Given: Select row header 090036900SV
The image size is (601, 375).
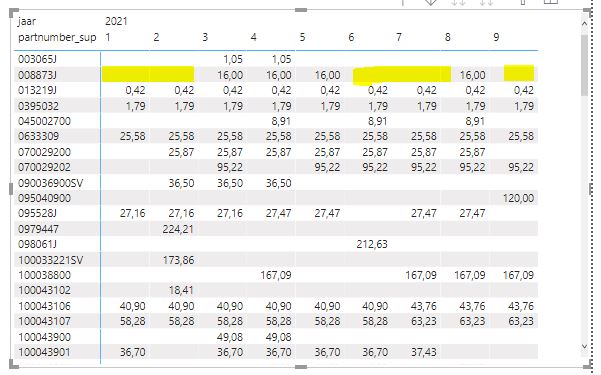Looking at the screenshot, I should [x=51, y=183].
